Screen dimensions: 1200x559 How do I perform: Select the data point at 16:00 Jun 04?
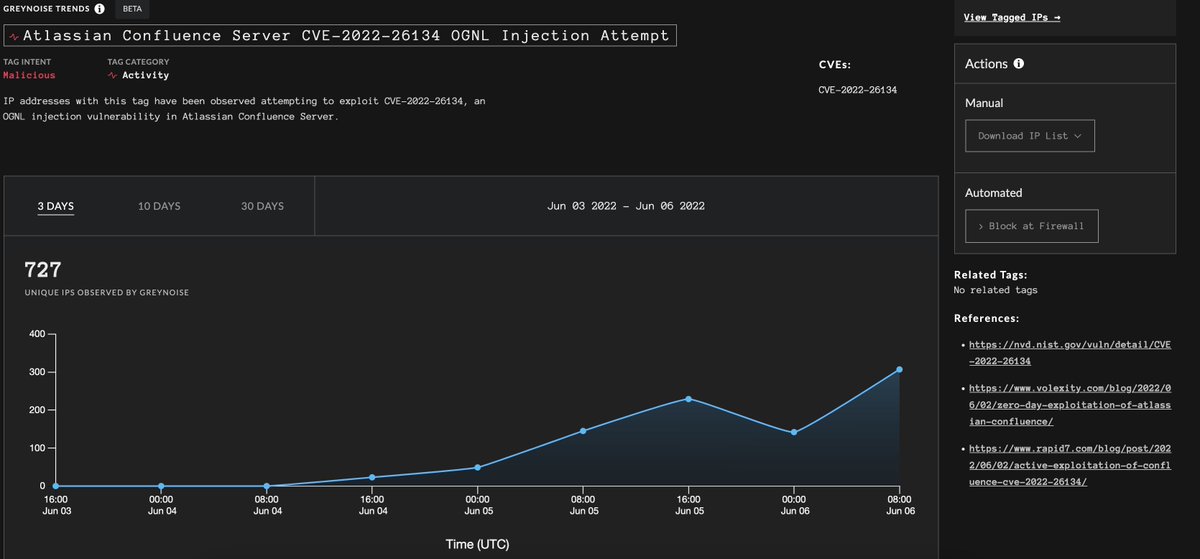click(372, 477)
